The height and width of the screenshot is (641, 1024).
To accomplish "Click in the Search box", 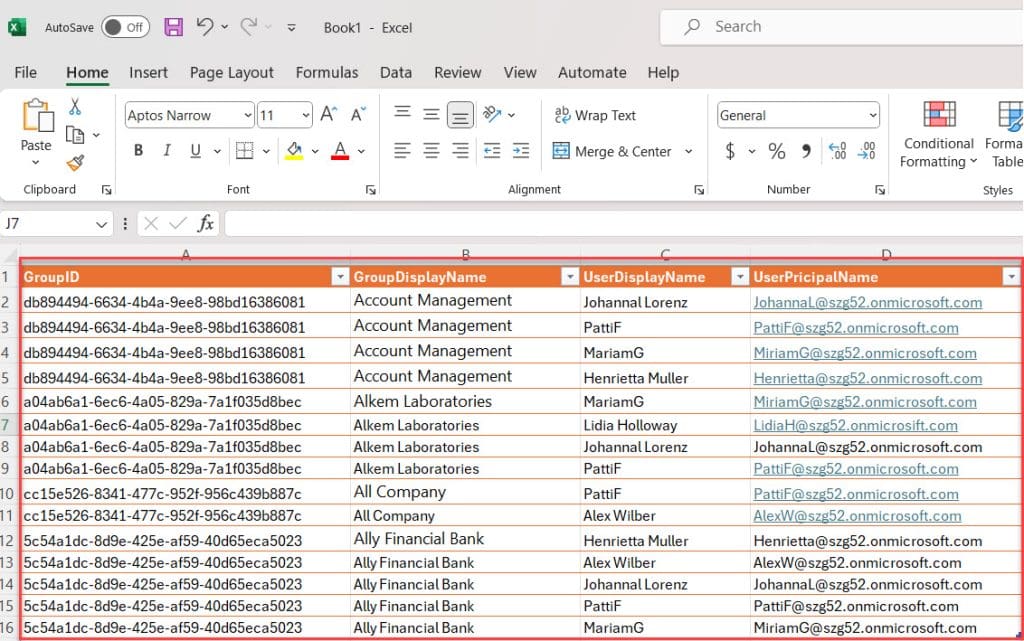I will pos(842,27).
